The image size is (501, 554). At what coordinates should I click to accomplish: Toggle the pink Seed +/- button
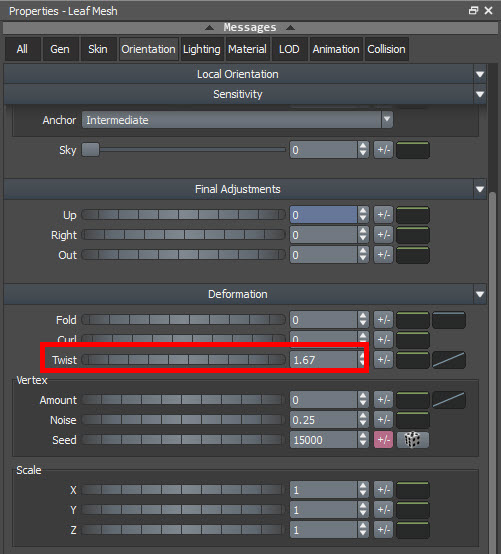383,440
